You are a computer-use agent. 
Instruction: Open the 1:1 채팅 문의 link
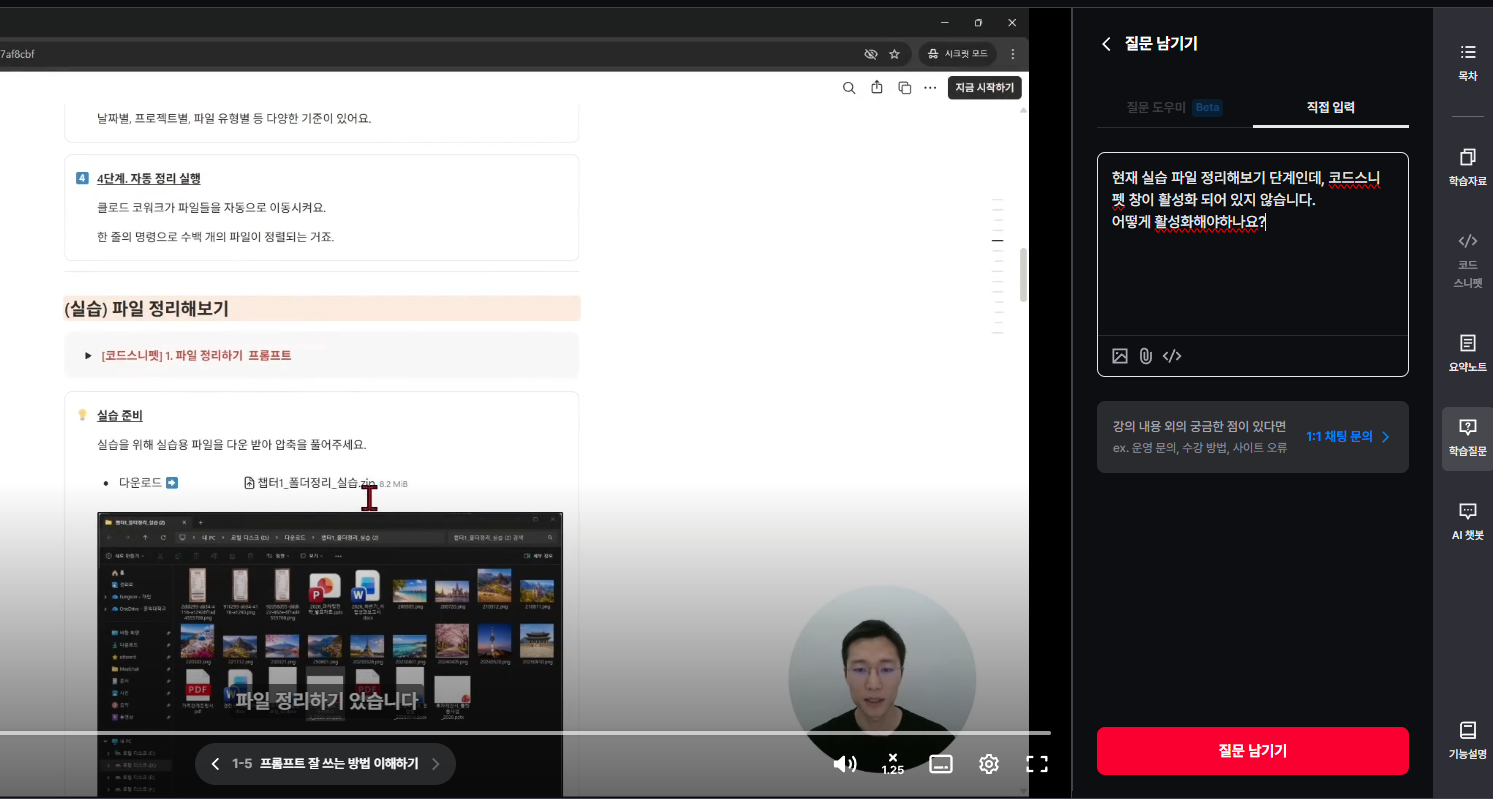point(1347,437)
